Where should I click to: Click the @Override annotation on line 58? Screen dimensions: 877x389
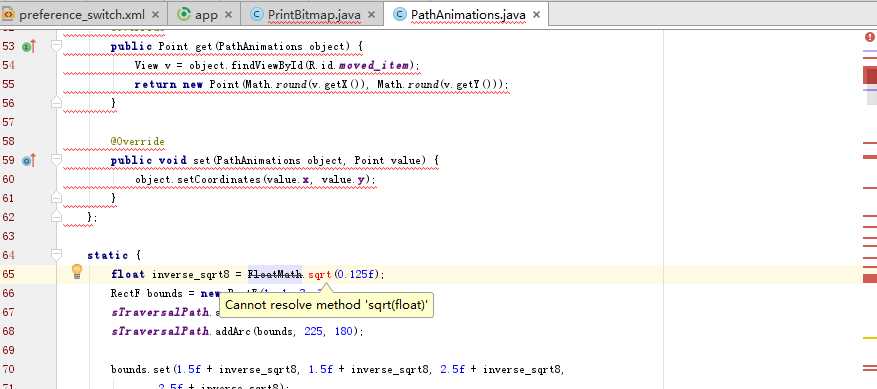click(138, 141)
